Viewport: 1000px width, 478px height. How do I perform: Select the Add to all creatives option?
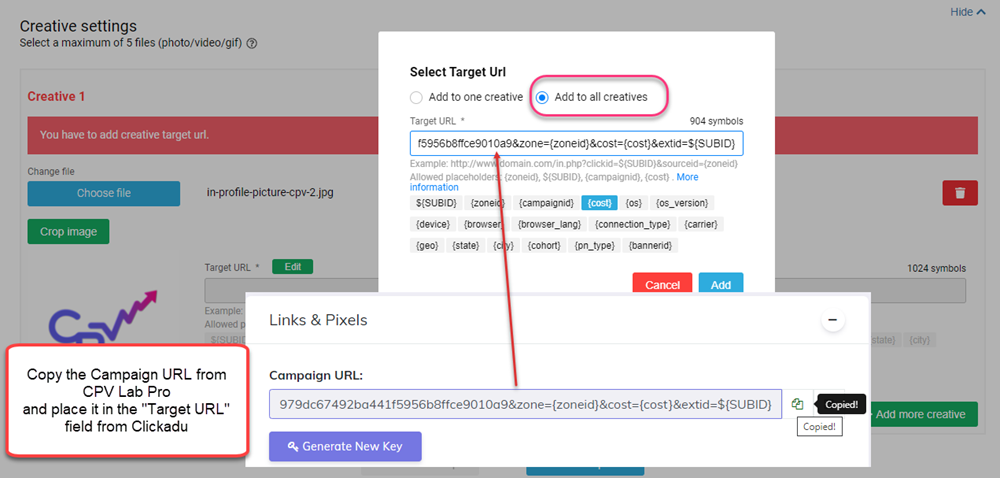543,97
